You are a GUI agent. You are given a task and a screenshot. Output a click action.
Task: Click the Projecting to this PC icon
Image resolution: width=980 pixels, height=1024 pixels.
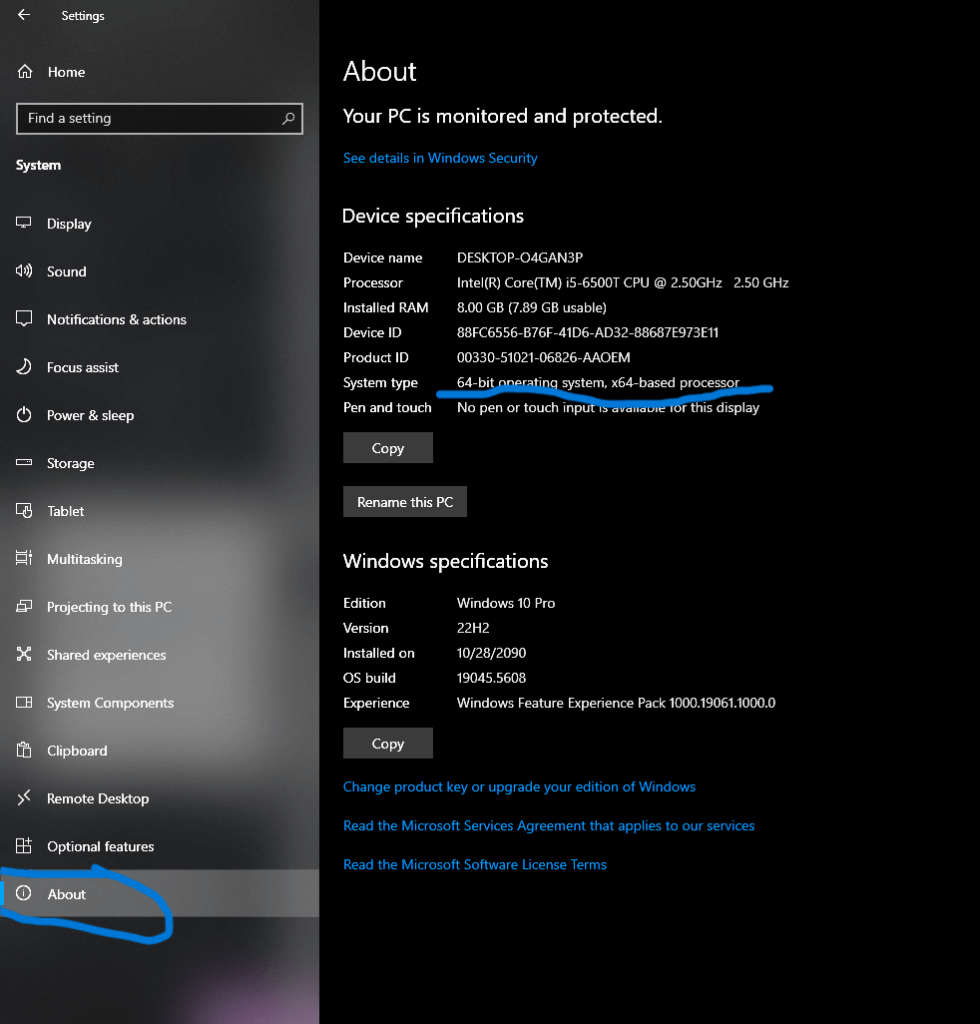coord(24,606)
